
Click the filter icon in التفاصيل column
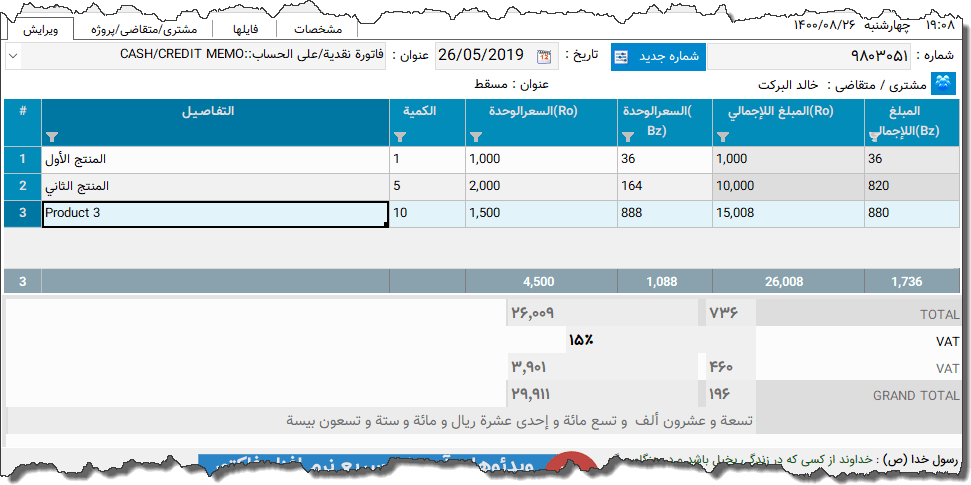tap(53, 137)
